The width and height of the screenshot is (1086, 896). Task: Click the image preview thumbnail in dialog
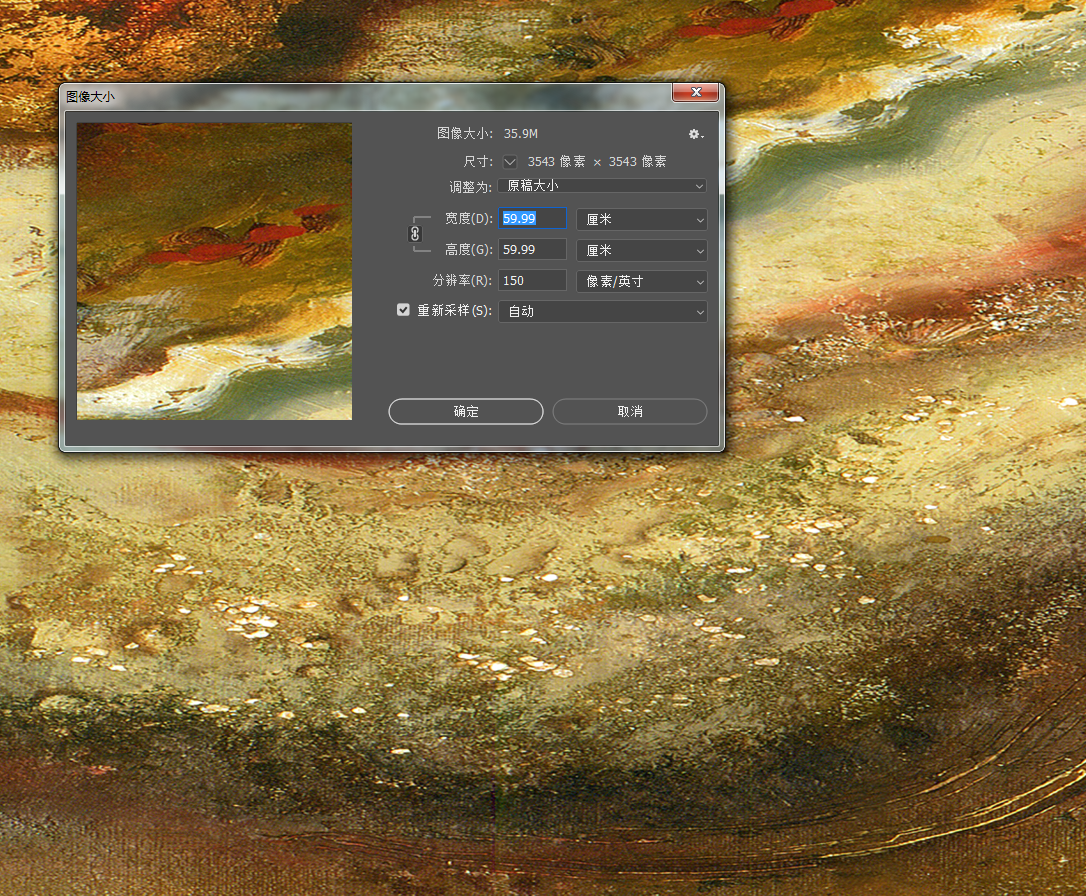pos(214,271)
